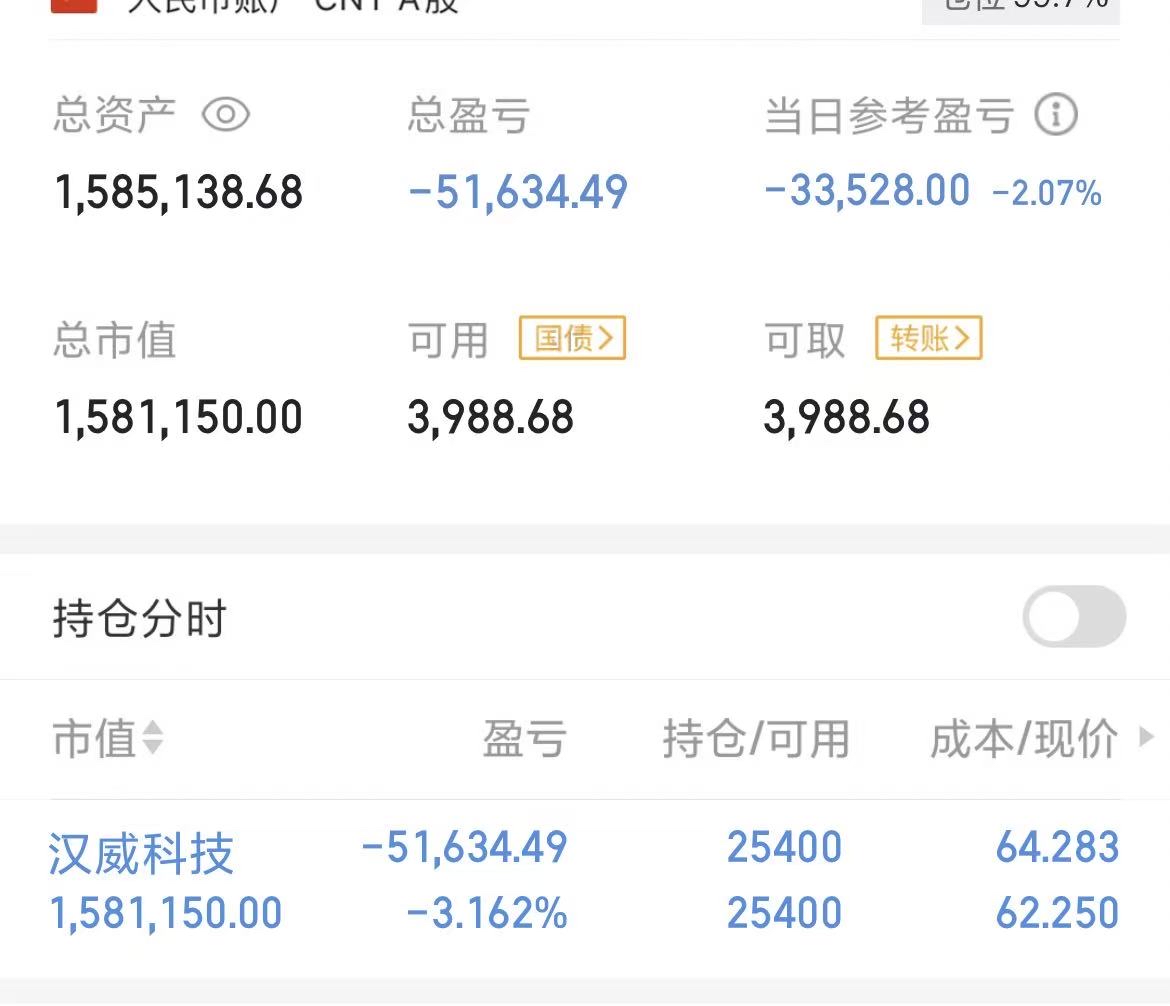Enable the 持仓分时 switch
1170x1006 pixels.
click(1074, 617)
